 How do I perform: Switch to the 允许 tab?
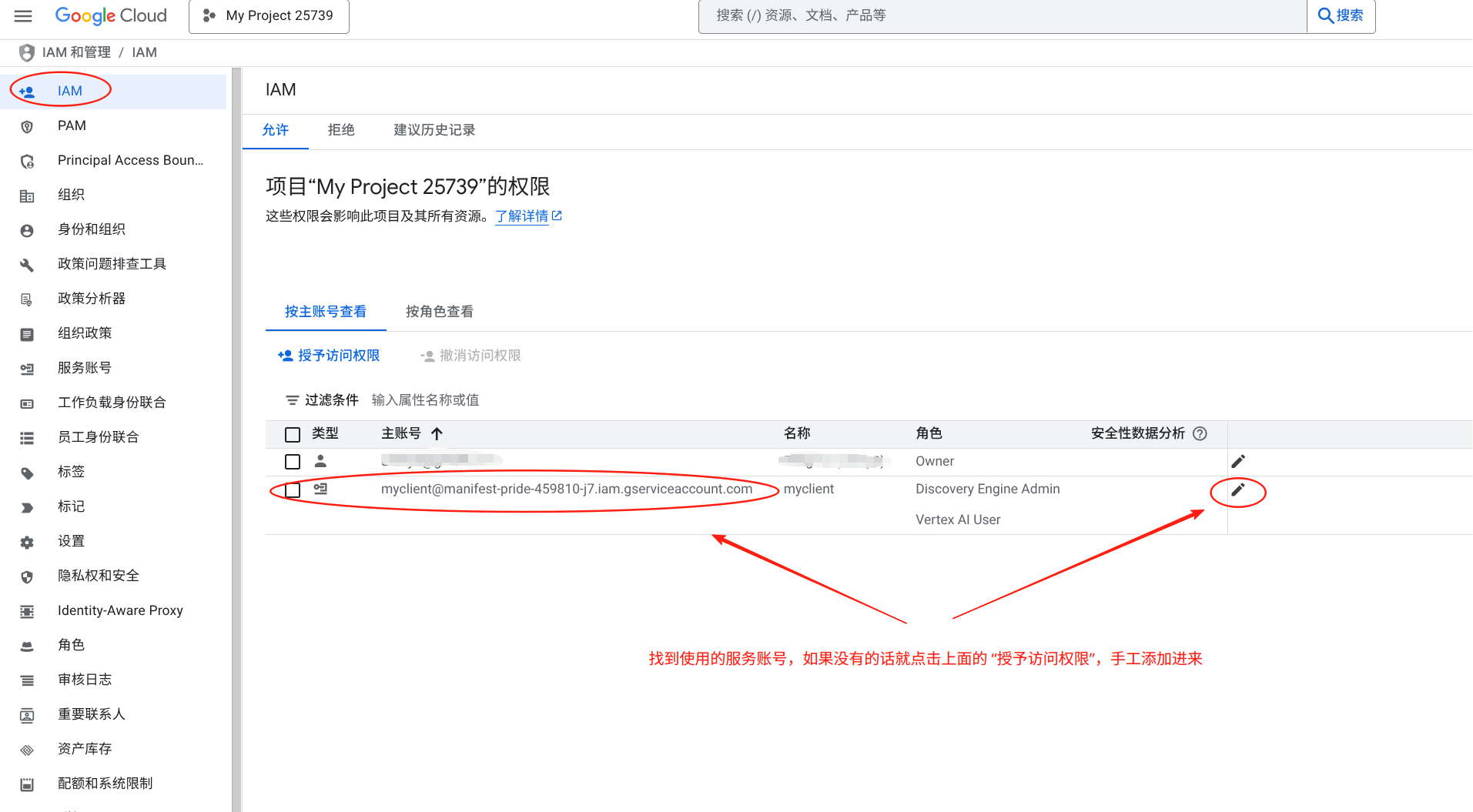tap(275, 130)
